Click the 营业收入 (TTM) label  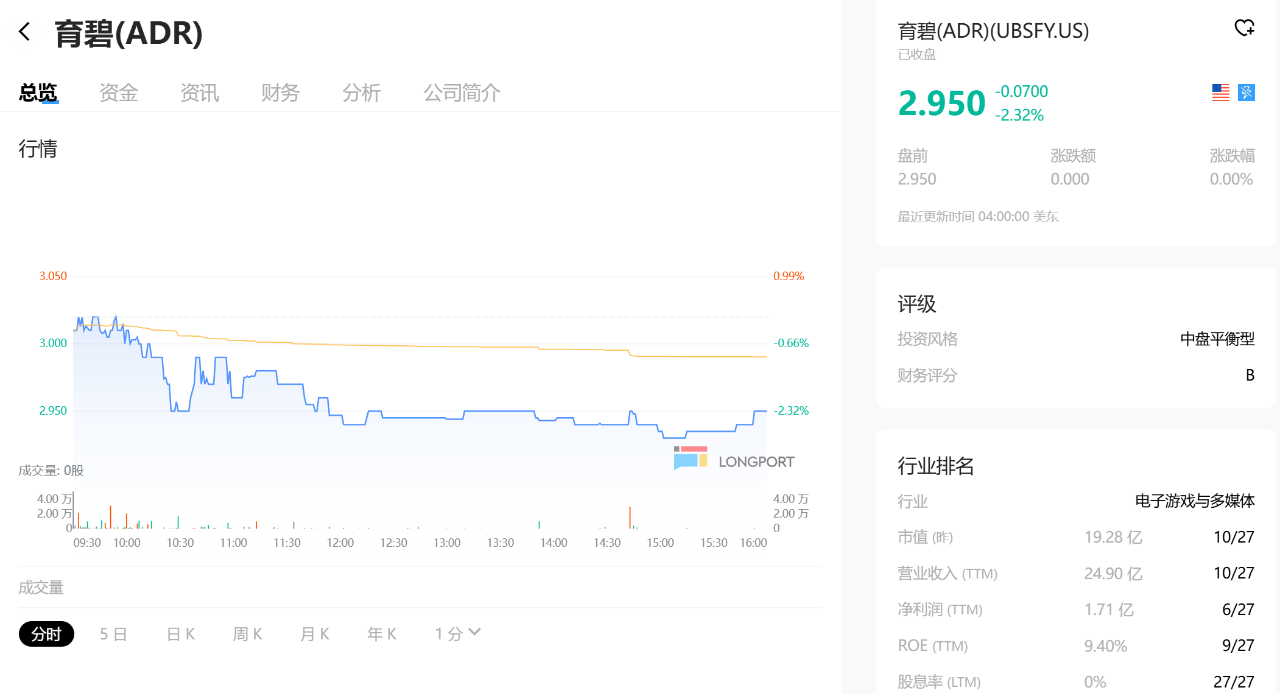pos(948,574)
